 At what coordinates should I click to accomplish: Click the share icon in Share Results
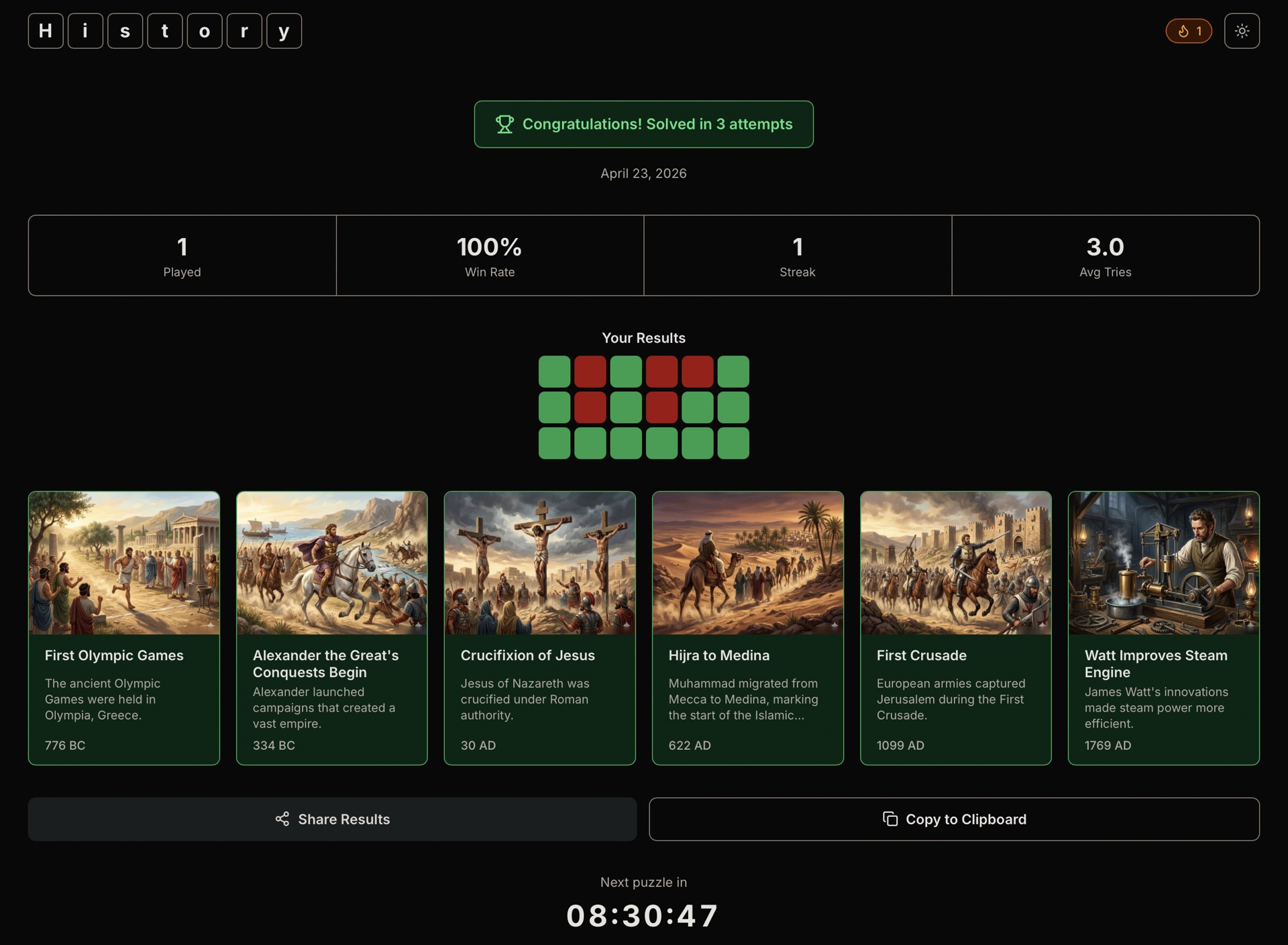282,819
